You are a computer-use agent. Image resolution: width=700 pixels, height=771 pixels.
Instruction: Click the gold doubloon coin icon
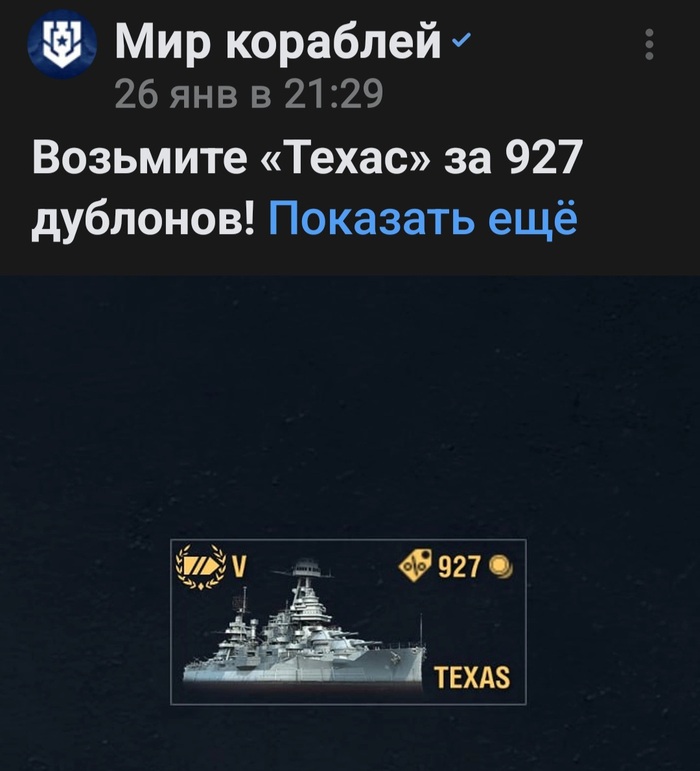[501, 566]
